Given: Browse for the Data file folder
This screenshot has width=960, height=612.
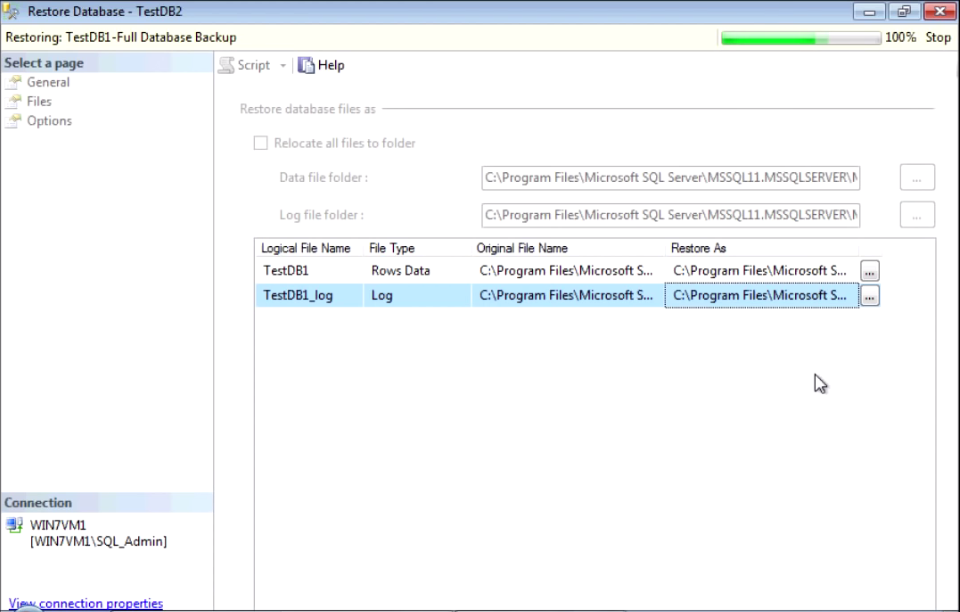Looking at the screenshot, I should (917, 178).
